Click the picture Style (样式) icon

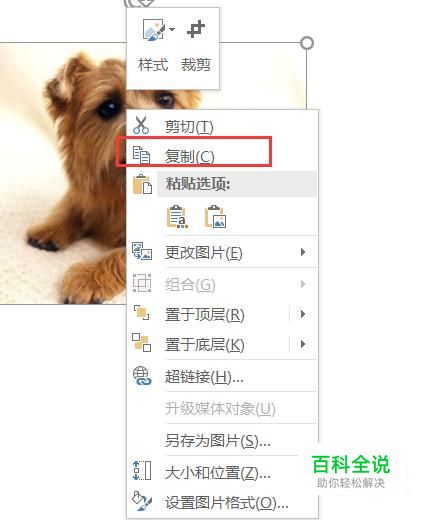click(154, 30)
